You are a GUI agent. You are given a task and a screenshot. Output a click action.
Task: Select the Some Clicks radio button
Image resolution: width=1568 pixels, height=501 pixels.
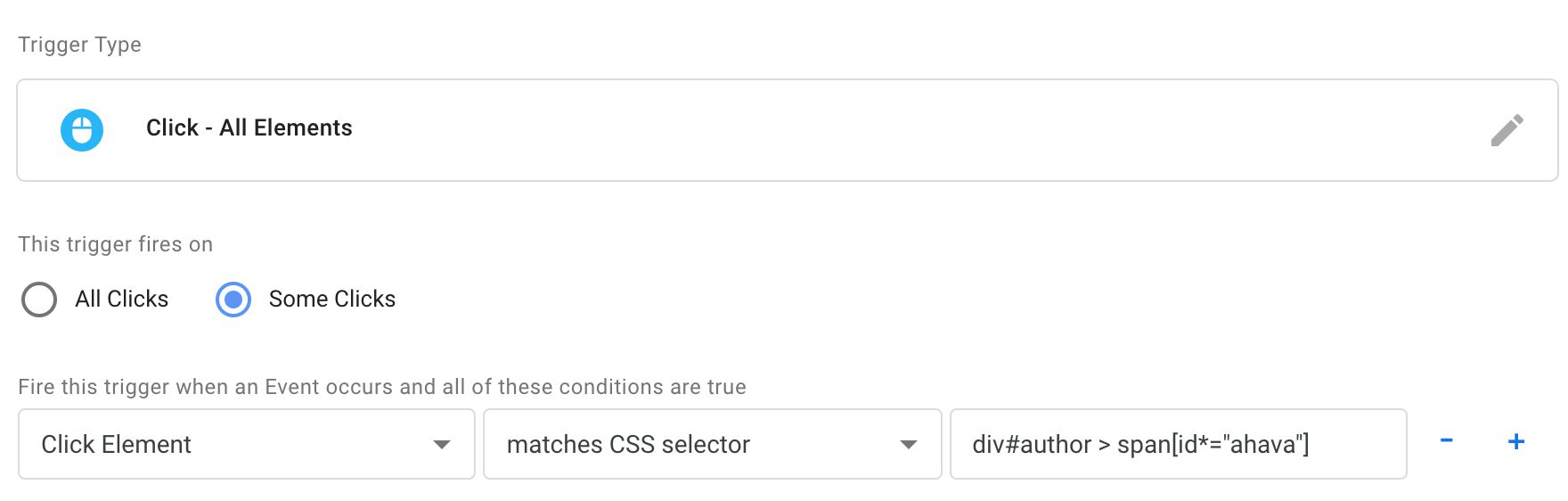click(x=233, y=300)
